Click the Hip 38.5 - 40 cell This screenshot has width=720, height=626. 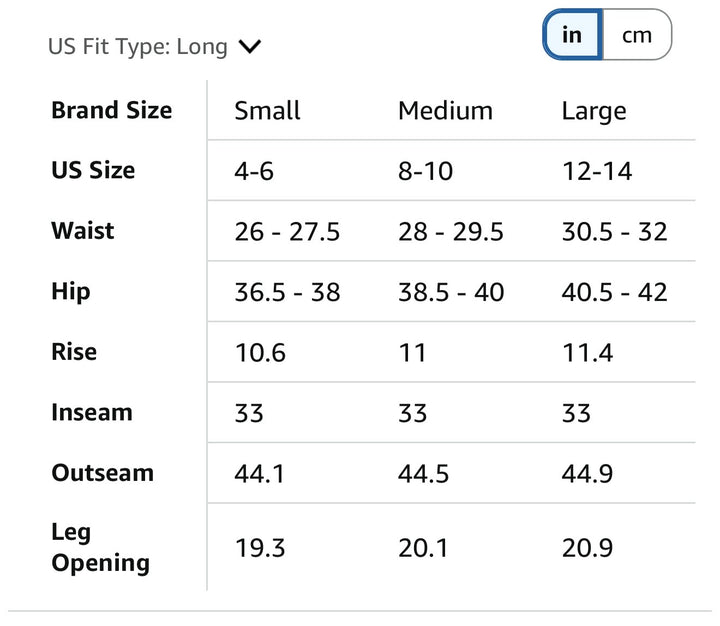click(451, 292)
